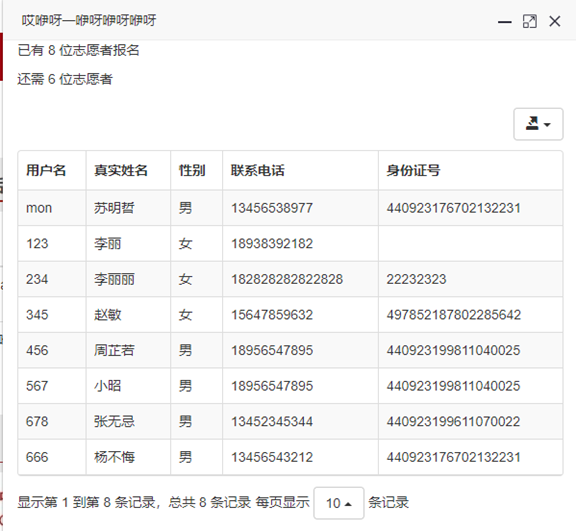This screenshot has width=576, height=531.
Task: Select ID number 22232323
Action: [416, 279]
